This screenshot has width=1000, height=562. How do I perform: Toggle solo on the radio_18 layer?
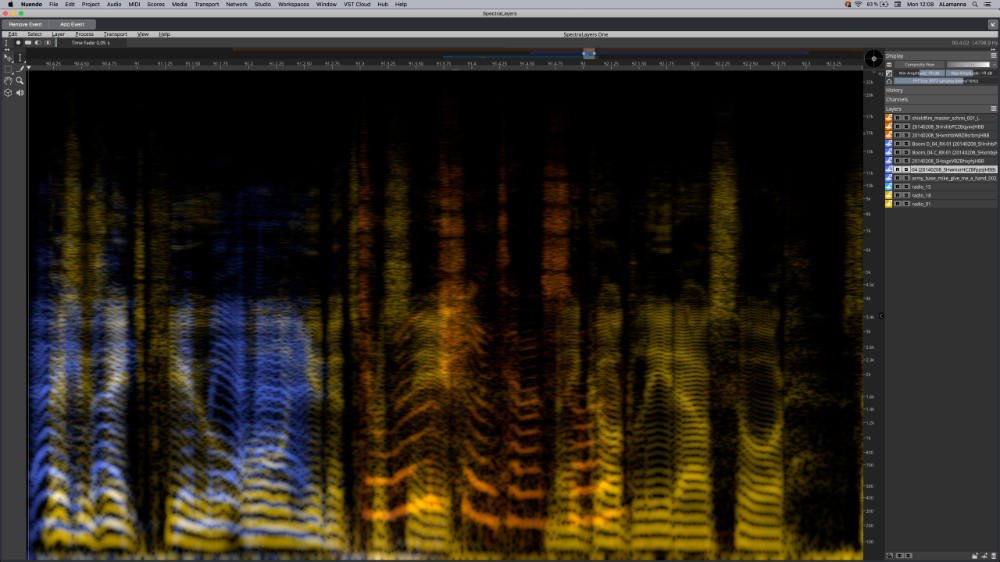click(906, 195)
